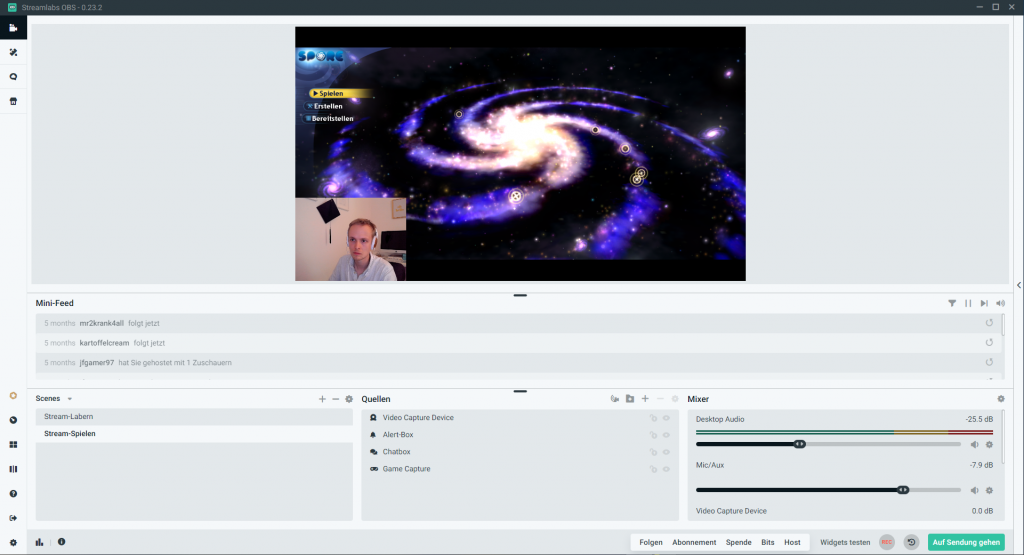The image size is (1024, 555).
Task: Test the Folgen widget alert
Action: [x=650, y=542]
